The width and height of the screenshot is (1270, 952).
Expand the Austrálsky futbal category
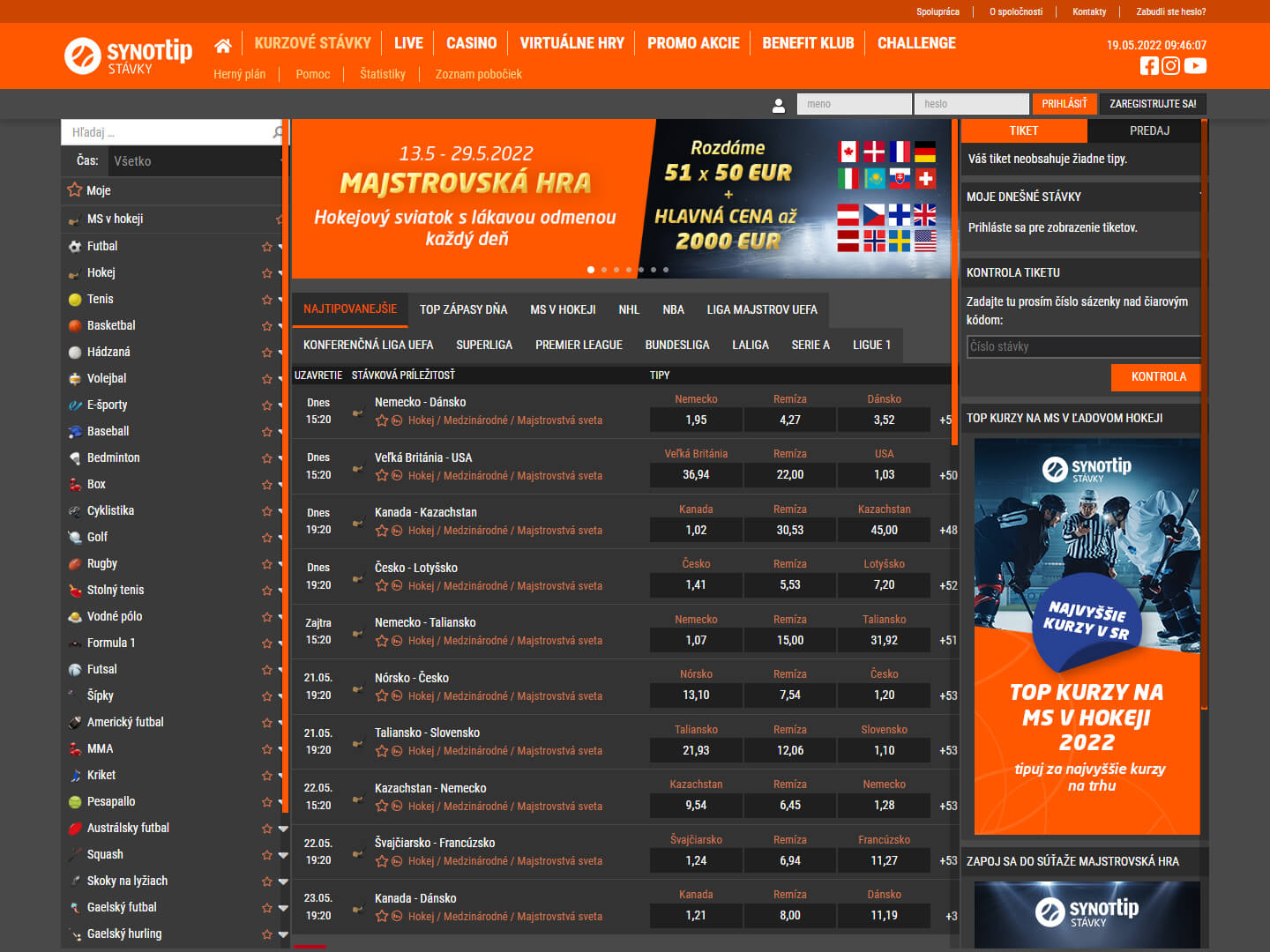(283, 829)
